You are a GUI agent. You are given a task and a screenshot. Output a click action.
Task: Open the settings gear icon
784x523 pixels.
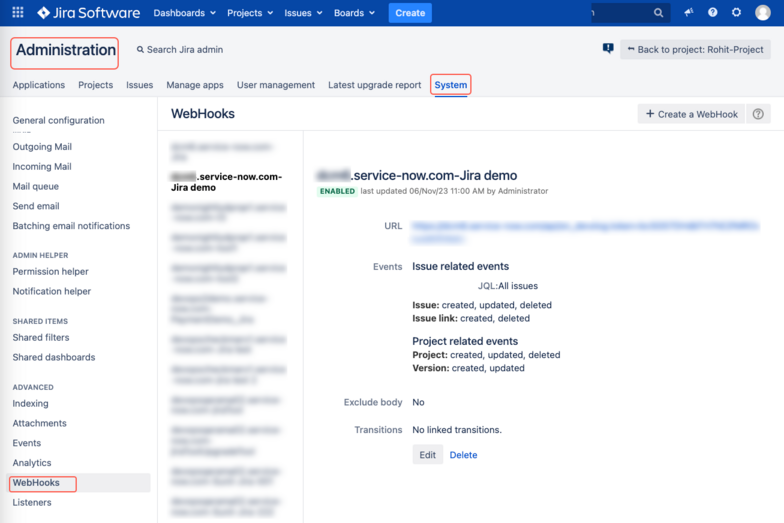pos(736,12)
